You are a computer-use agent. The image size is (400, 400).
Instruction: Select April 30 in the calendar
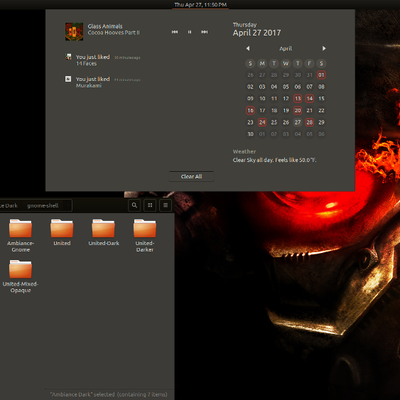pos(250,134)
